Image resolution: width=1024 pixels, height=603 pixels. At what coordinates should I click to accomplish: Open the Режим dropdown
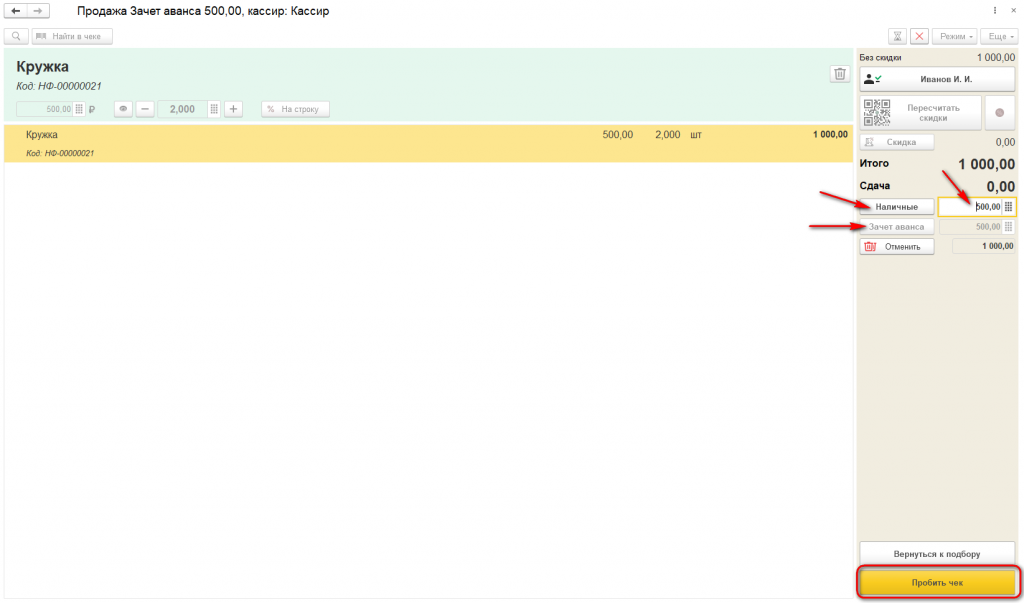point(957,37)
